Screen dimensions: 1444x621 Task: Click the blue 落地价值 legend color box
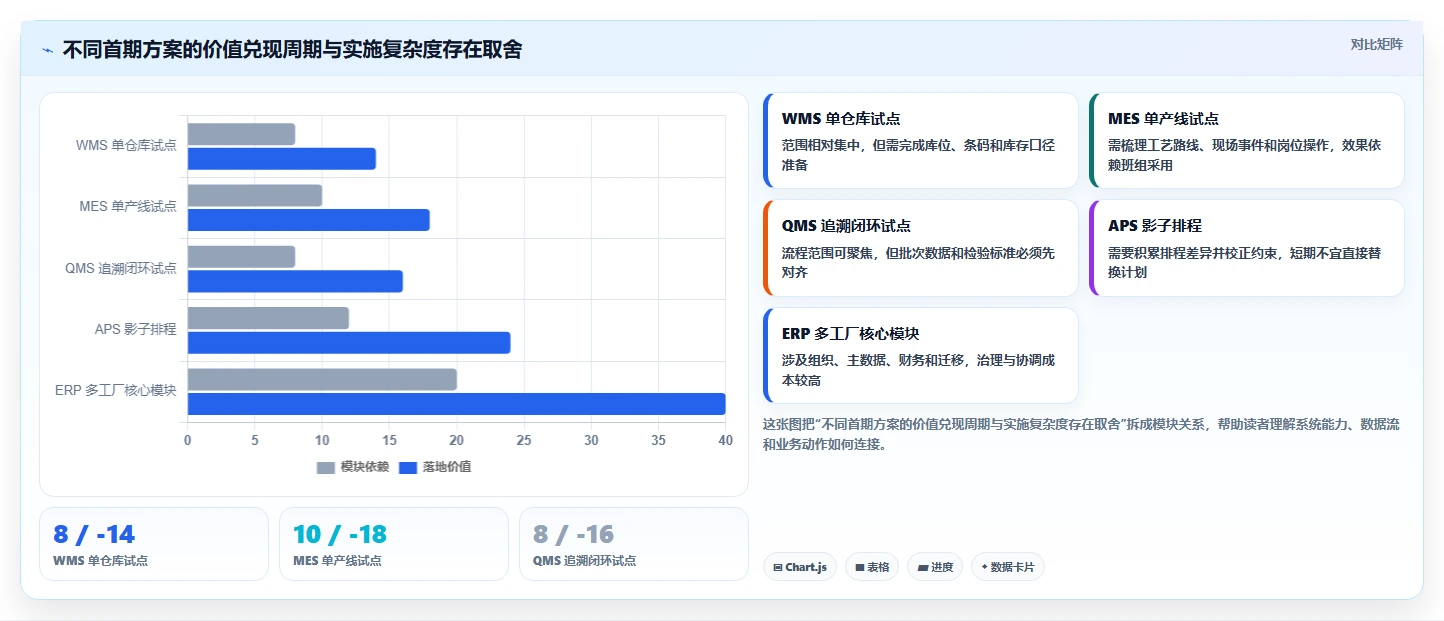coord(408,467)
